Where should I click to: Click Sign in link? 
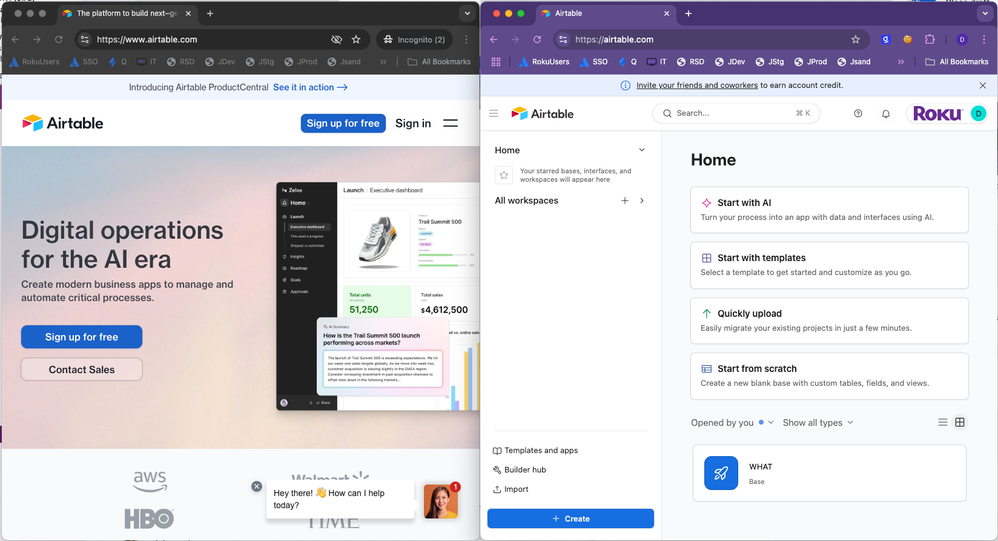pyautogui.click(x=413, y=123)
